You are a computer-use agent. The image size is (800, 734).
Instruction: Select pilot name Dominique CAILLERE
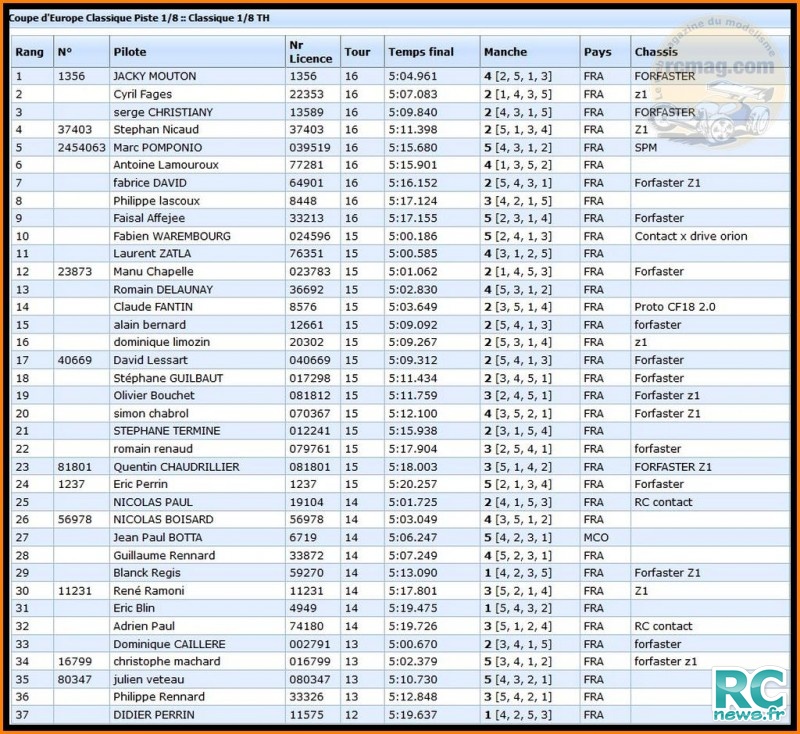point(169,645)
